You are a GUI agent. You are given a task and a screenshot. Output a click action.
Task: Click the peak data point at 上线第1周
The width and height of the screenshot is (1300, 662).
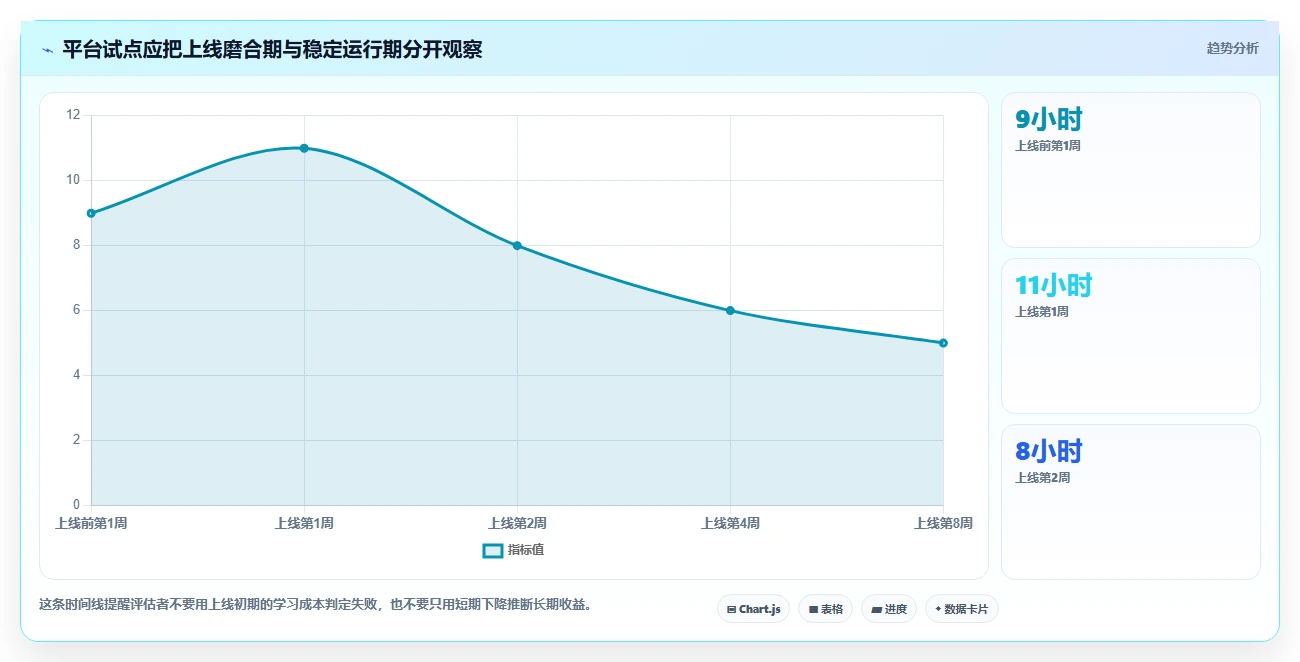pos(304,148)
